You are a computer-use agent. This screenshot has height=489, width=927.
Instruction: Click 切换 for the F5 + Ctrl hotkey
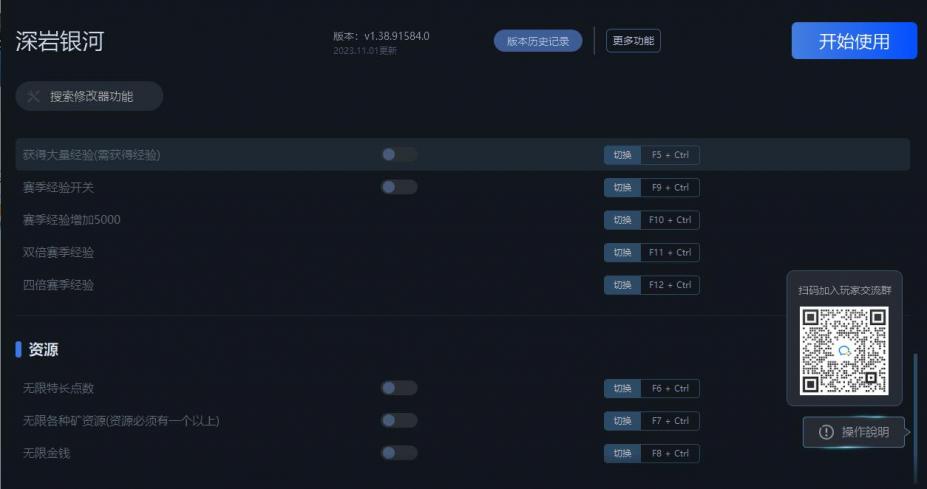pyautogui.click(x=622, y=155)
